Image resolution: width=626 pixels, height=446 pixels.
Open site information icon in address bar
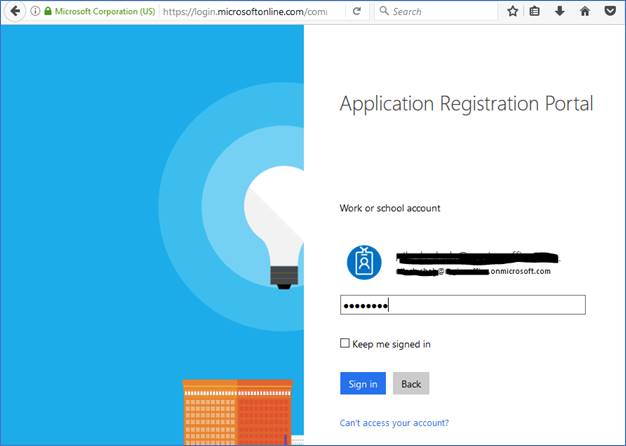coord(35,11)
